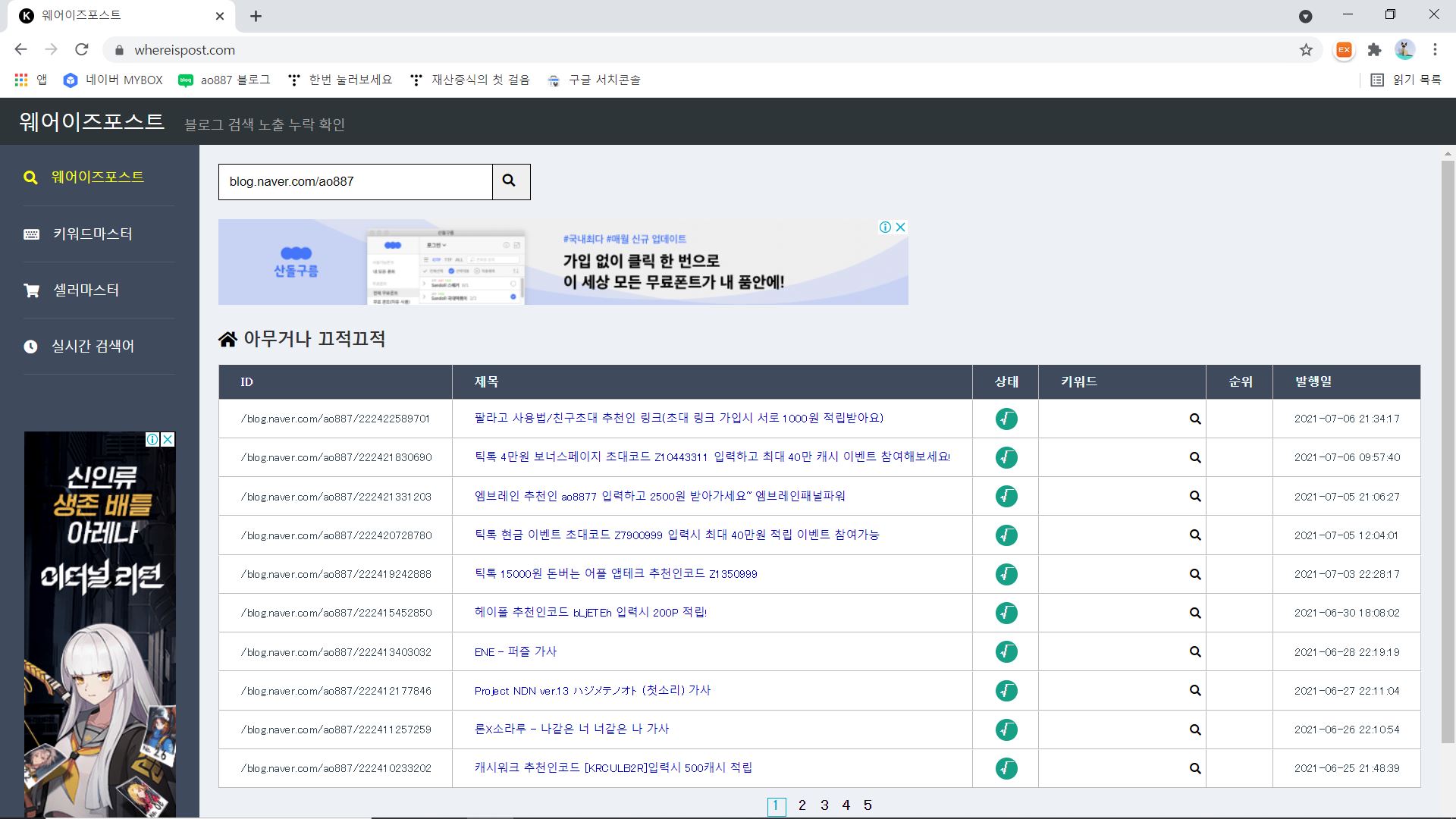Screen dimensions: 1456x819
Task: Click the status icon for the 헤이폴 추천인코드 post
Action: pyautogui.click(x=1006, y=613)
